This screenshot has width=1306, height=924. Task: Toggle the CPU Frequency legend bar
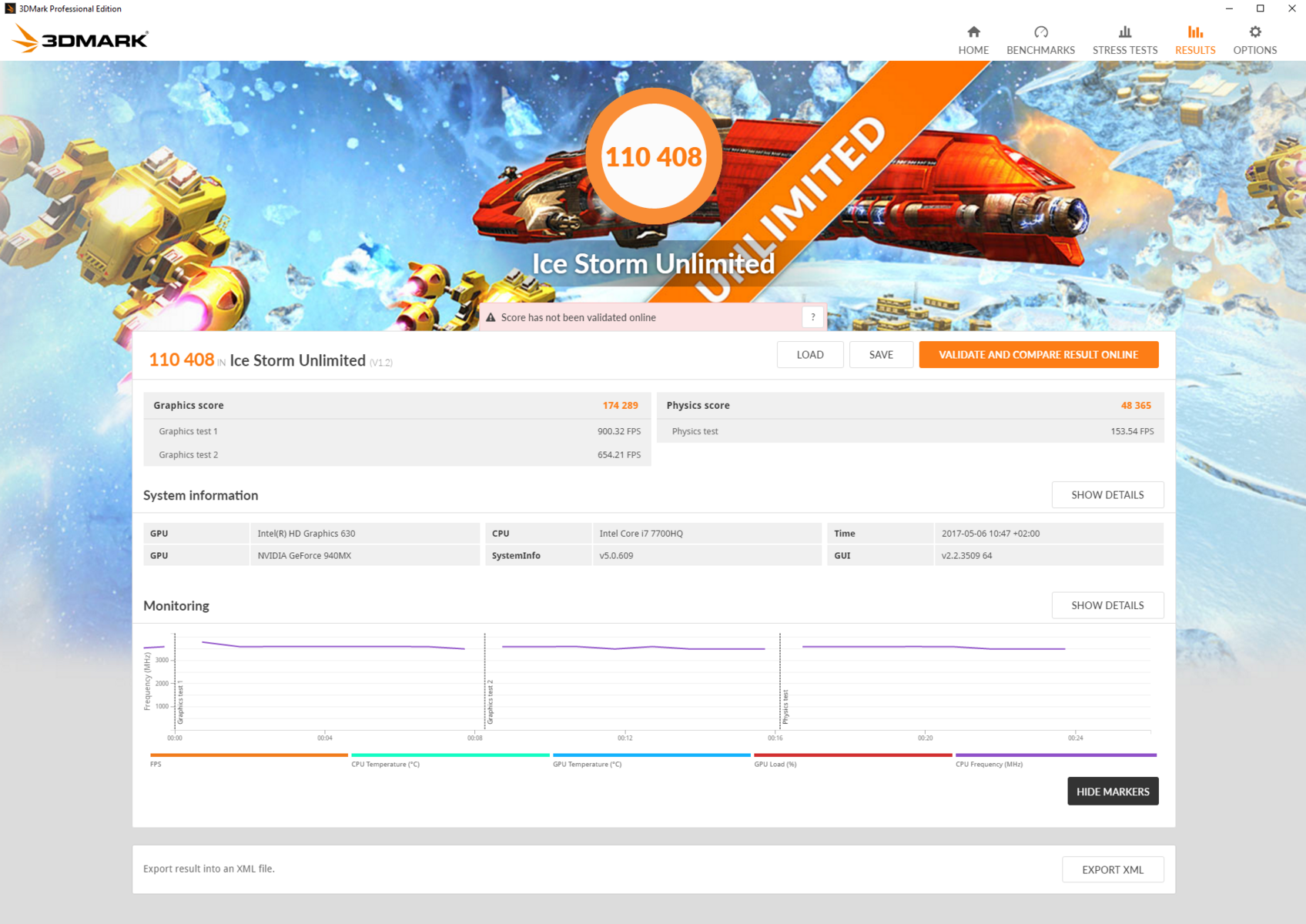point(1056,755)
